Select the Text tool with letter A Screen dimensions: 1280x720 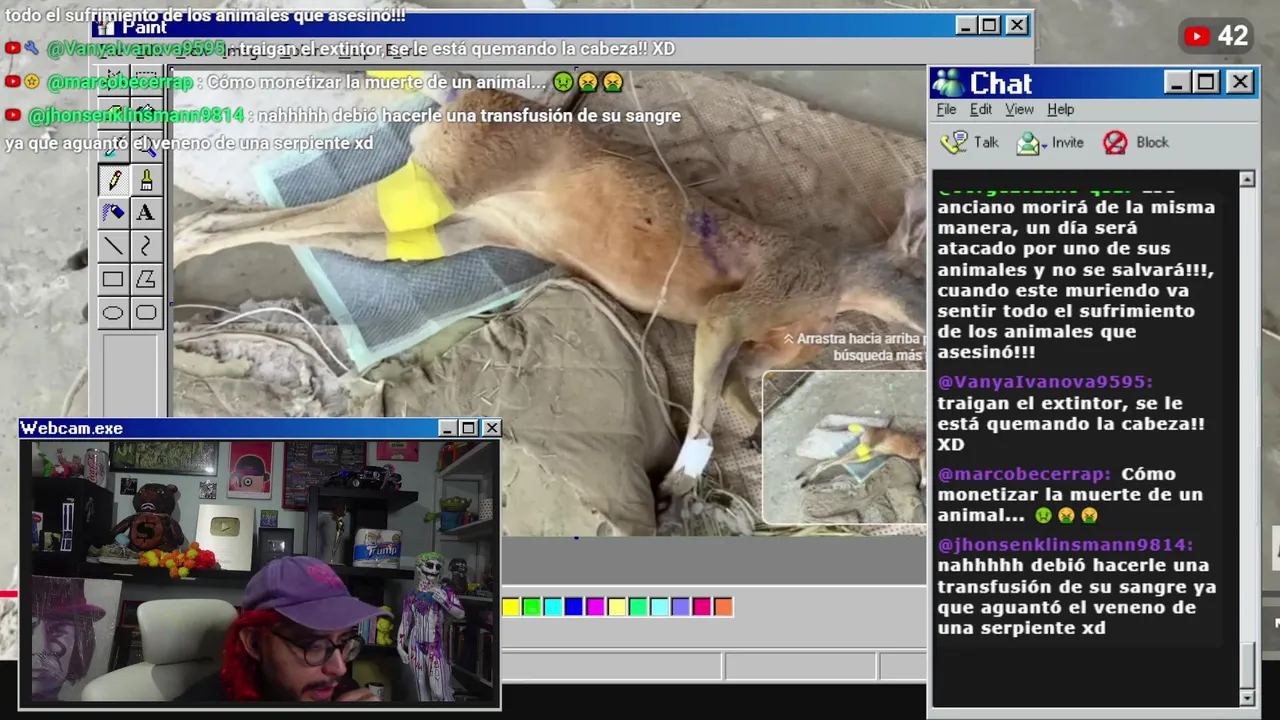(x=146, y=212)
